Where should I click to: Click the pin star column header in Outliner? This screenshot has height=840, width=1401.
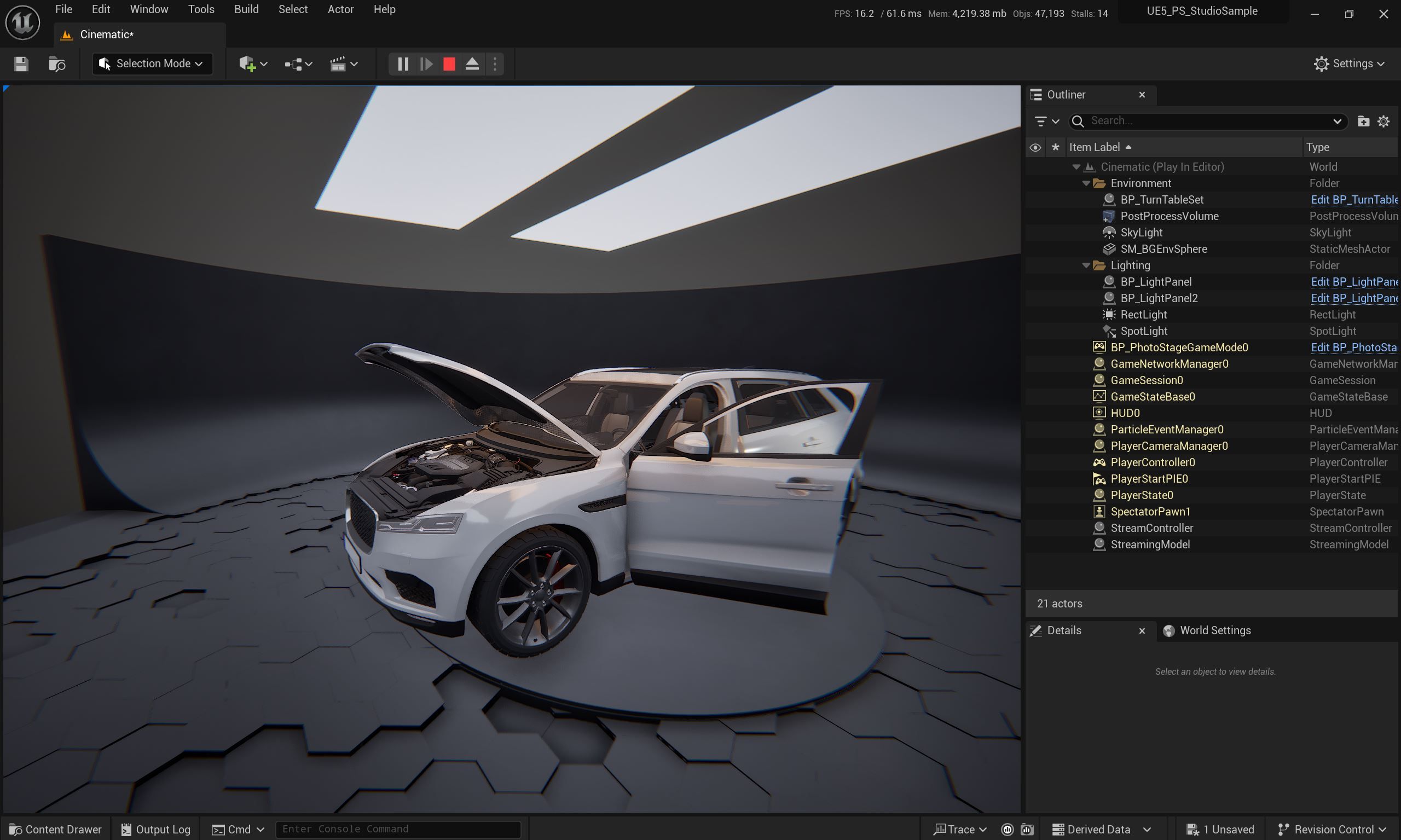[1055, 147]
